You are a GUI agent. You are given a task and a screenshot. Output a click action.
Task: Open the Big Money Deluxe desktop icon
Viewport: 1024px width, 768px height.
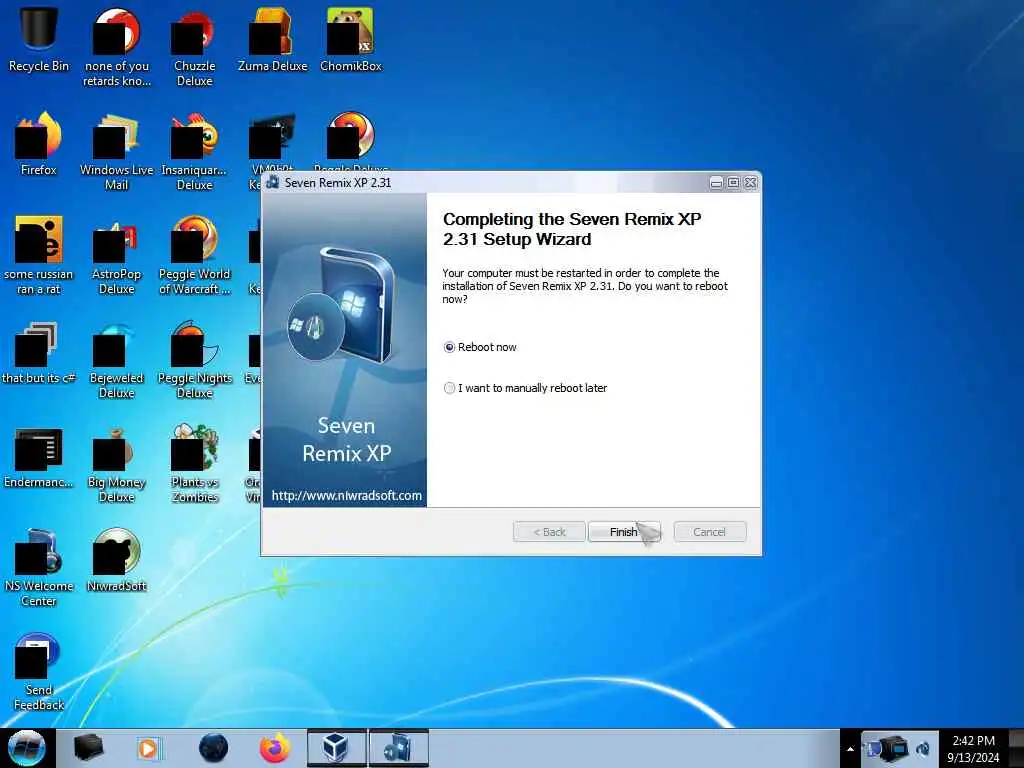coord(116,463)
